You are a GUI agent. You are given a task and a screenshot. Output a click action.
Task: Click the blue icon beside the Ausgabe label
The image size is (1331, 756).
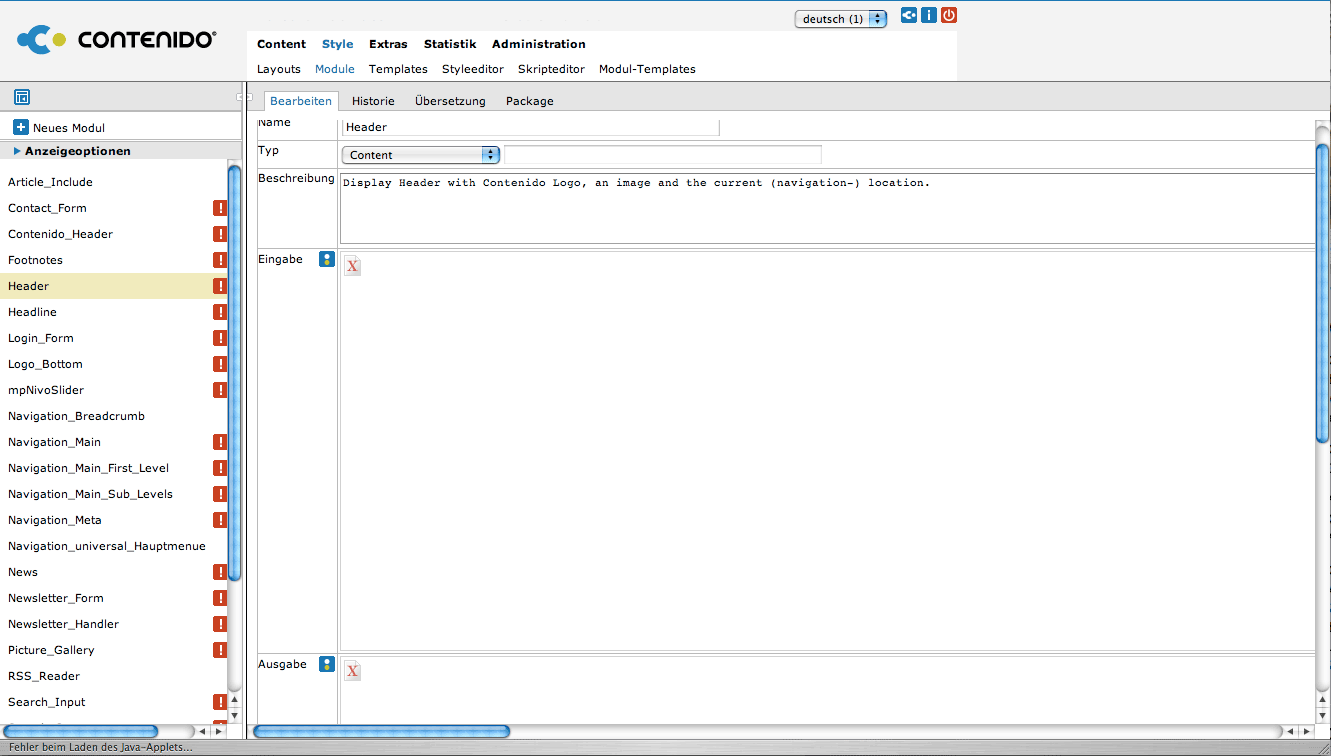click(x=326, y=664)
